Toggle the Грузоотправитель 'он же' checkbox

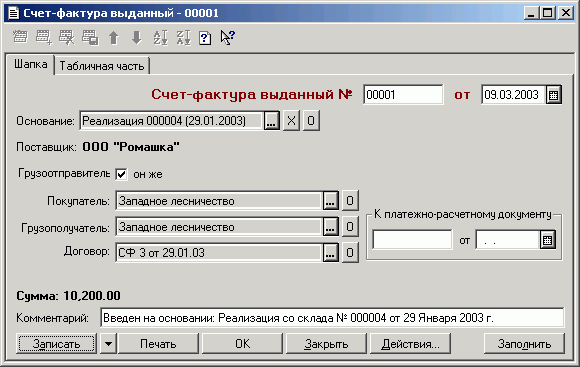point(121,174)
